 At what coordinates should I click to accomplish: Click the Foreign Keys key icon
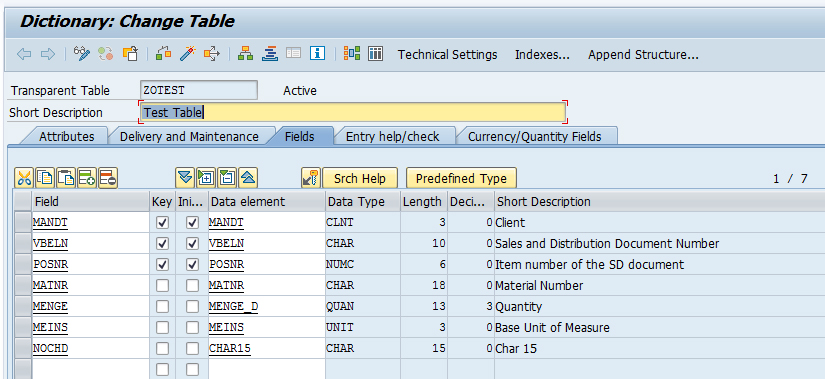pos(311,178)
